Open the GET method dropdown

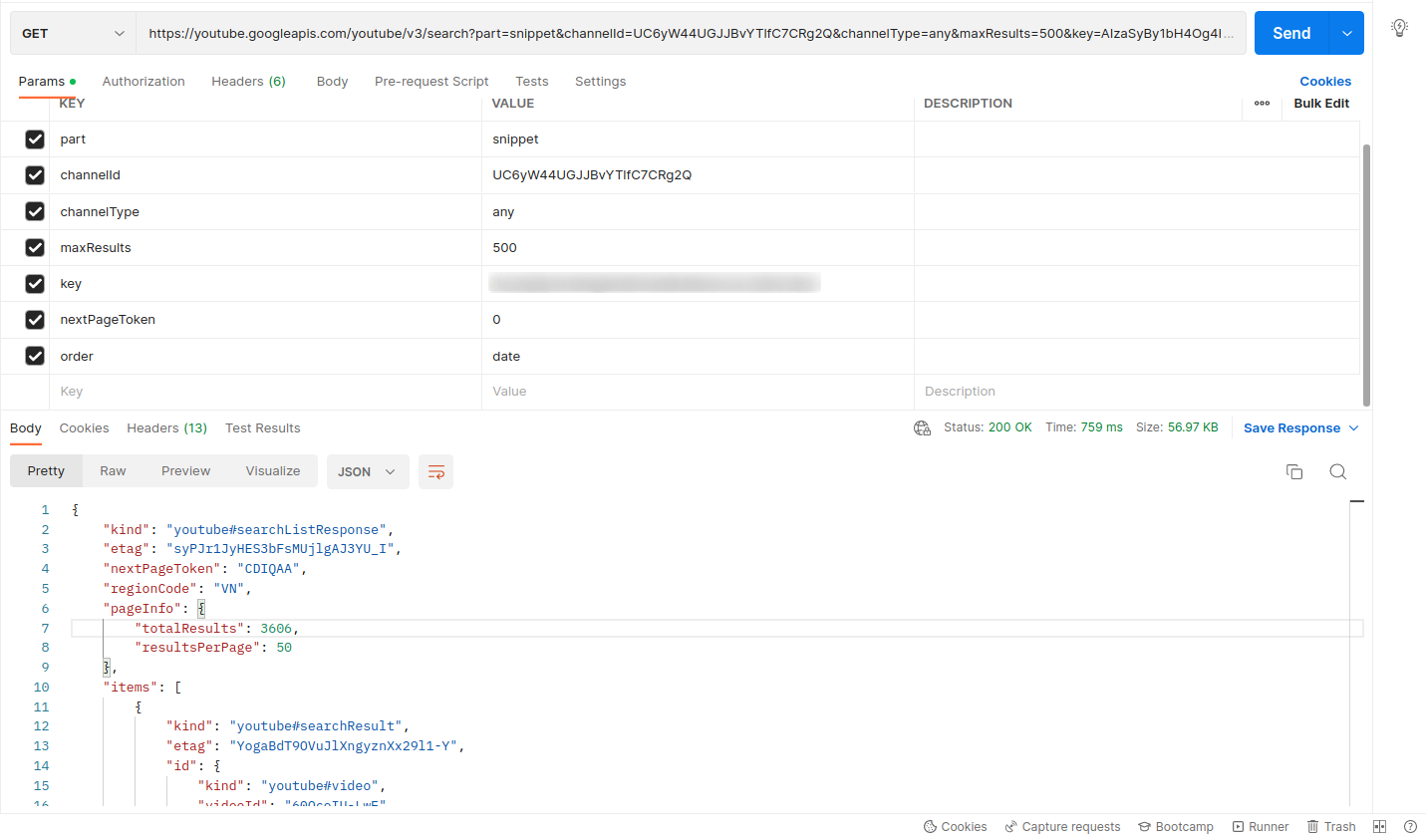tap(74, 34)
